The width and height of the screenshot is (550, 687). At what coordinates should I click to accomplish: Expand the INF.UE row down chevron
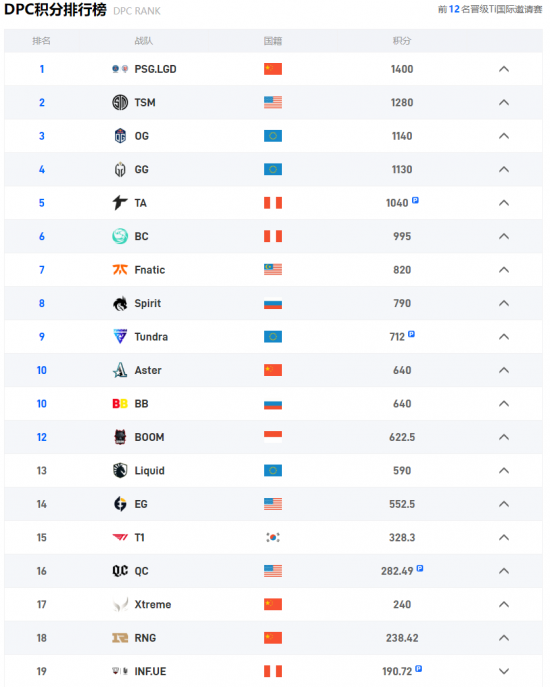coord(504,671)
